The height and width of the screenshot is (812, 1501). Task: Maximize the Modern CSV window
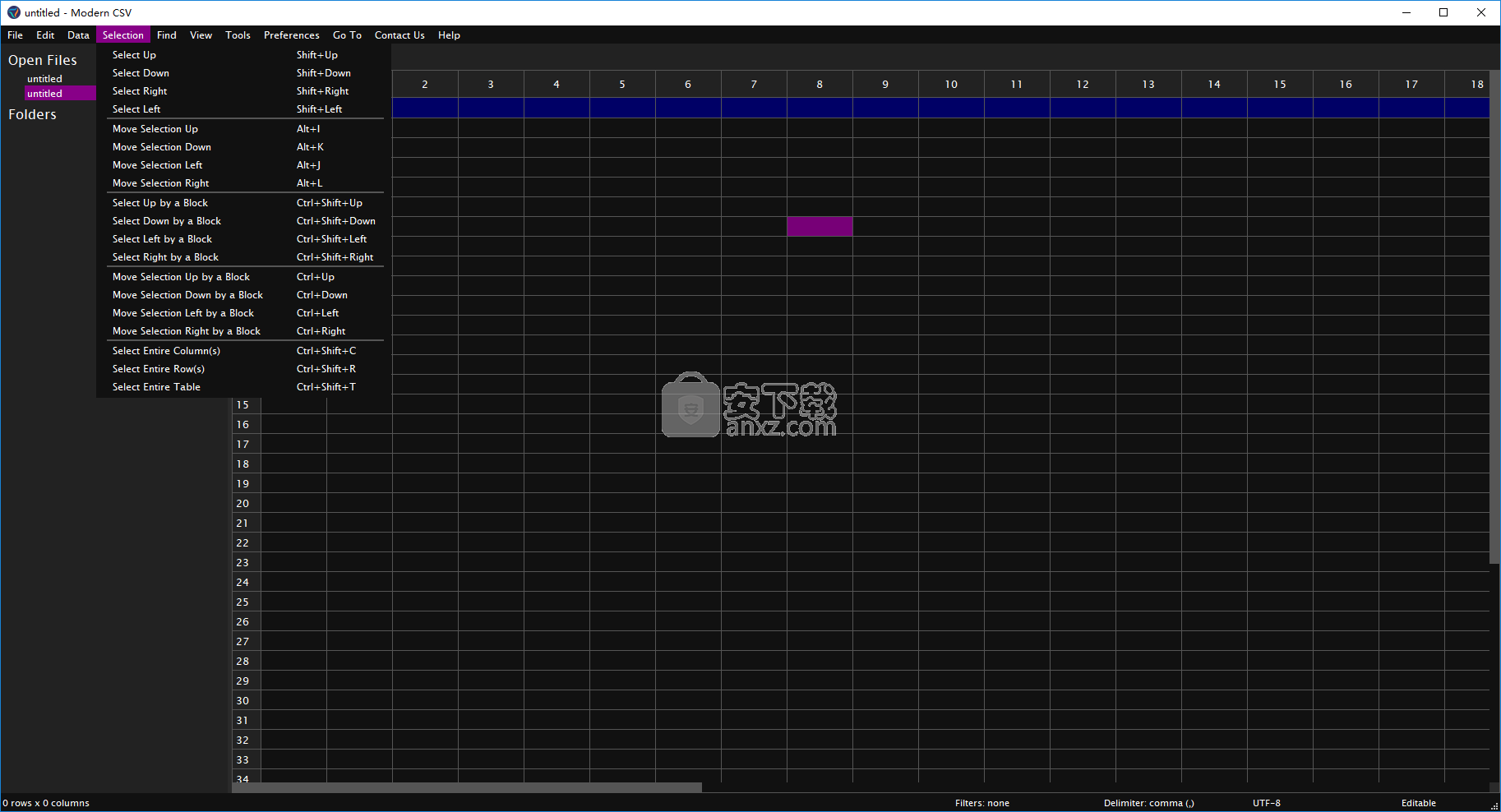coord(1443,12)
